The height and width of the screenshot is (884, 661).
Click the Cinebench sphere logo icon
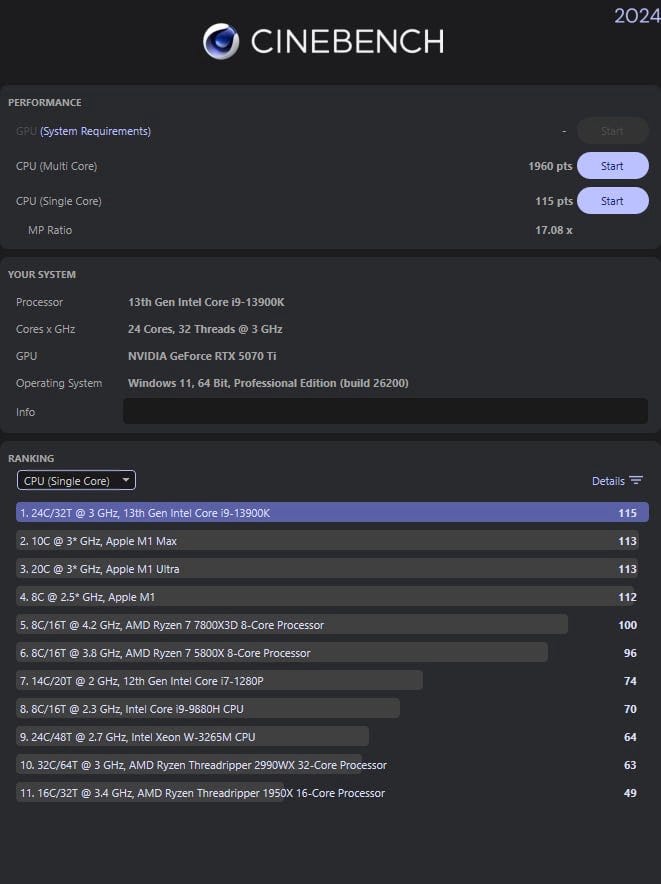221,41
